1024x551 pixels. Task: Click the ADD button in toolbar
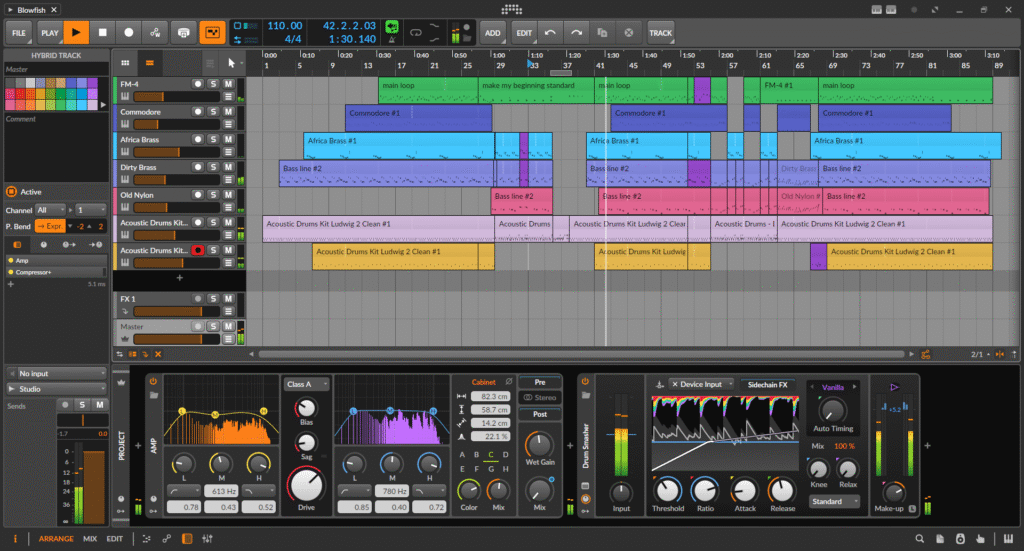[493, 33]
